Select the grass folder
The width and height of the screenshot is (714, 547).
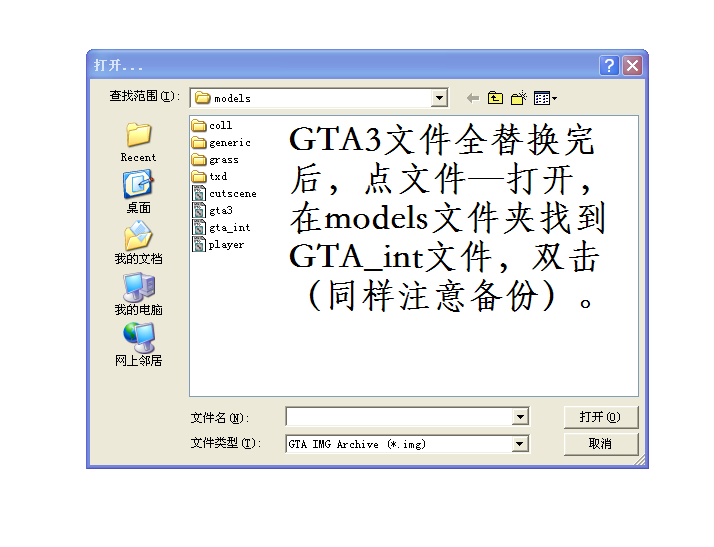click(223, 160)
